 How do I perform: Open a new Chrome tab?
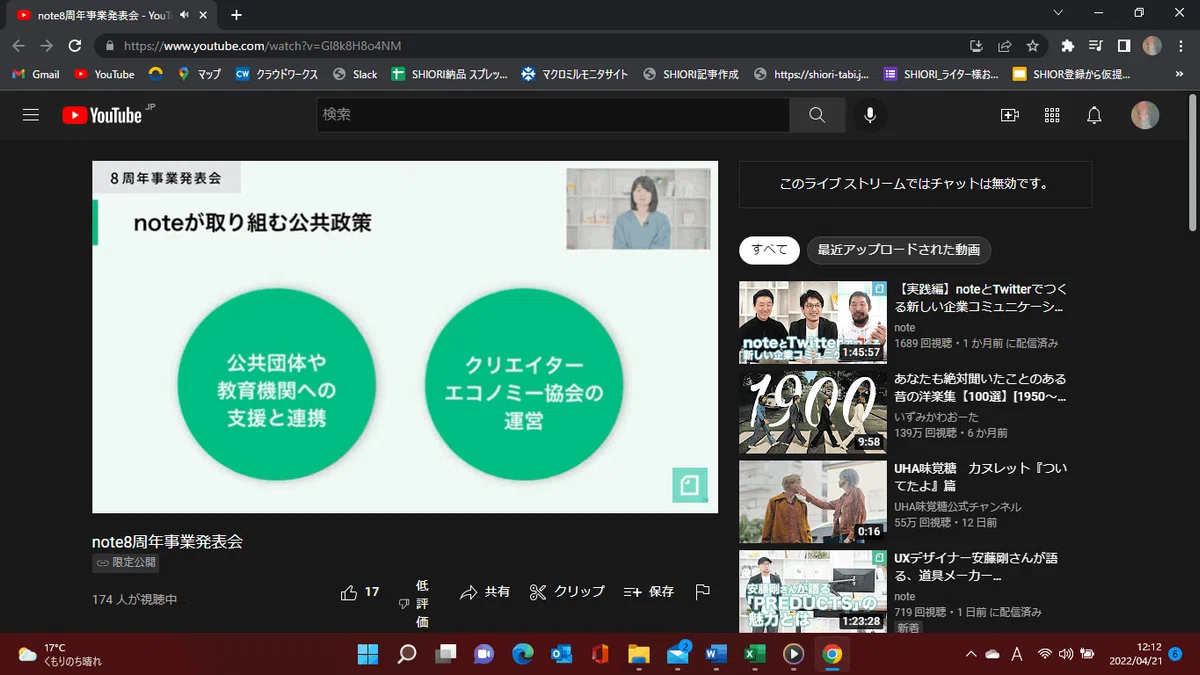[237, 15]
